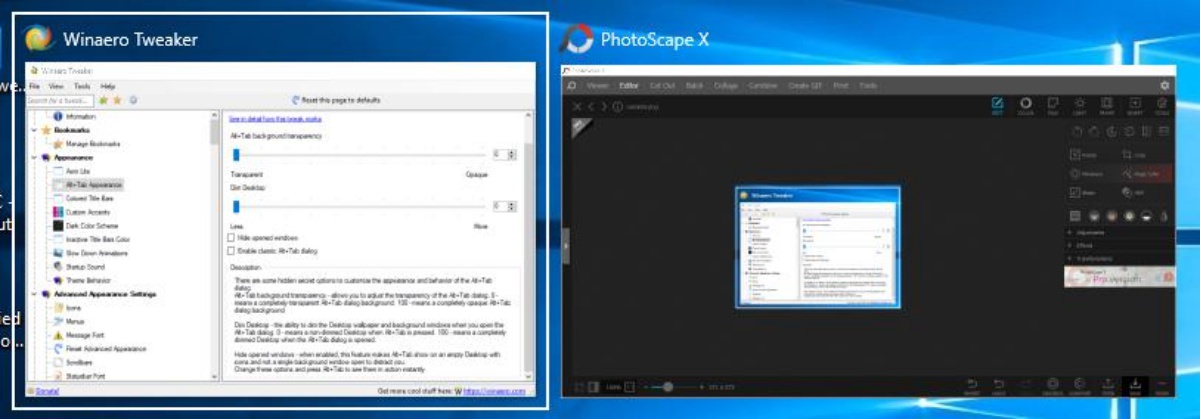Click the Undo icon in PhotoScape X
The height and width of the screenshot is (419, 1200).
click(999, 385)
